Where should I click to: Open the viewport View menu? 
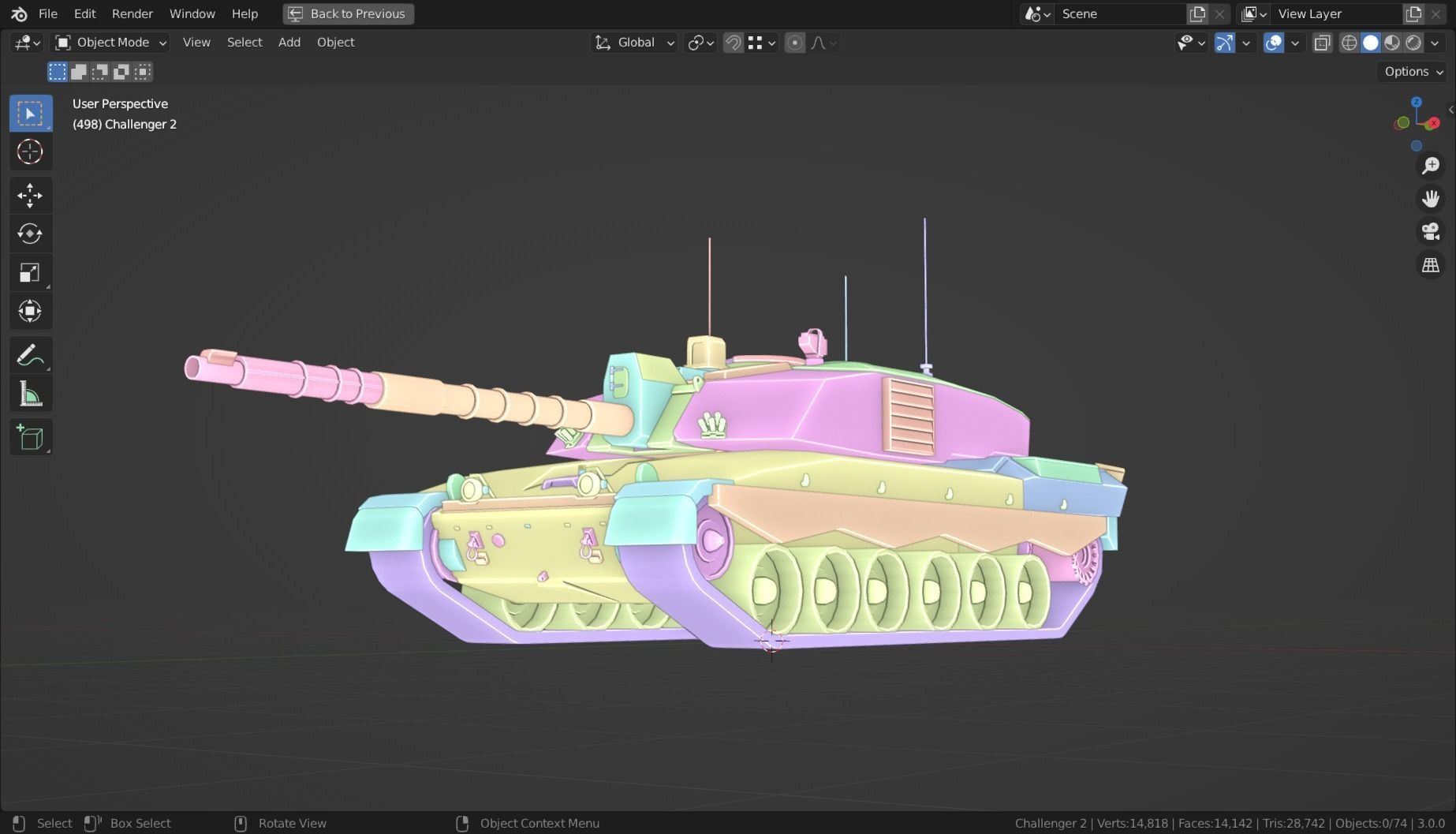(196, 43)
